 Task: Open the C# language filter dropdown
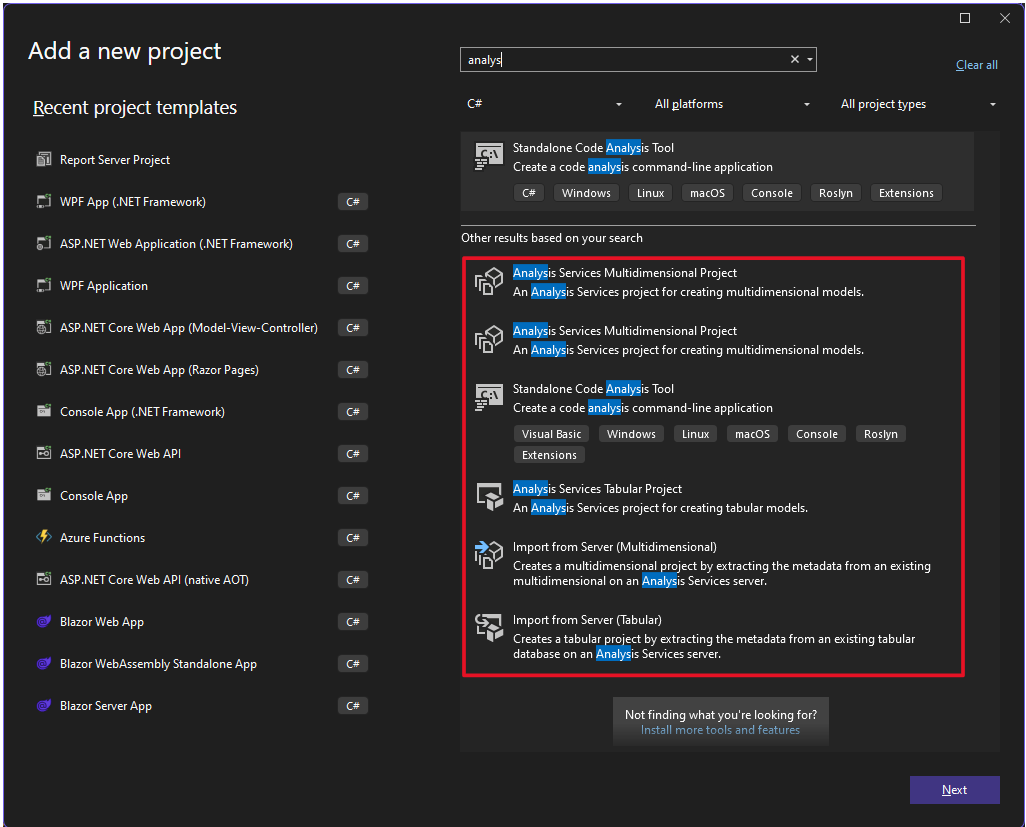(544, 104)
